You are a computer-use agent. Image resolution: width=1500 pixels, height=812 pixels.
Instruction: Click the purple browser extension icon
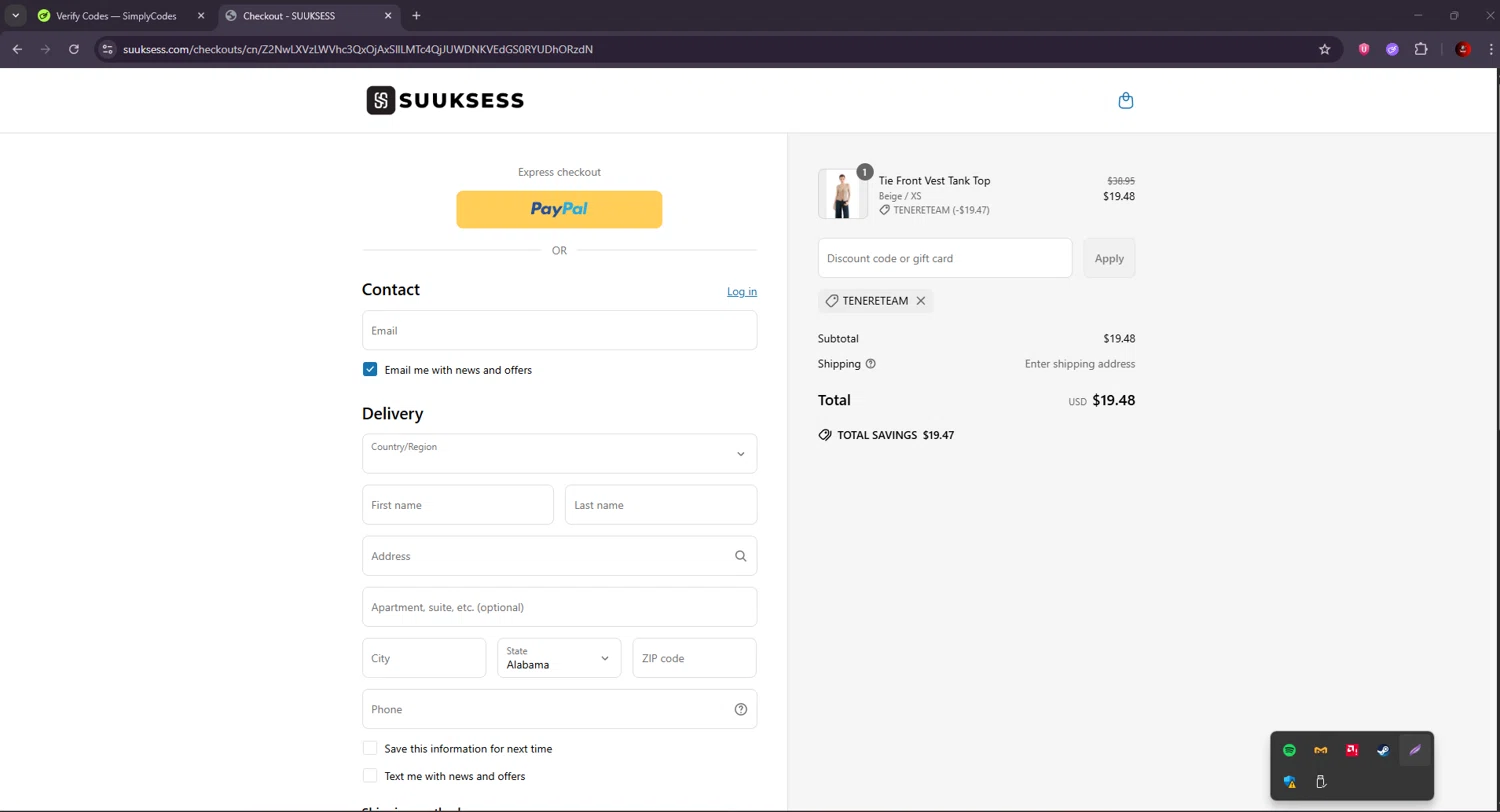1392,49
